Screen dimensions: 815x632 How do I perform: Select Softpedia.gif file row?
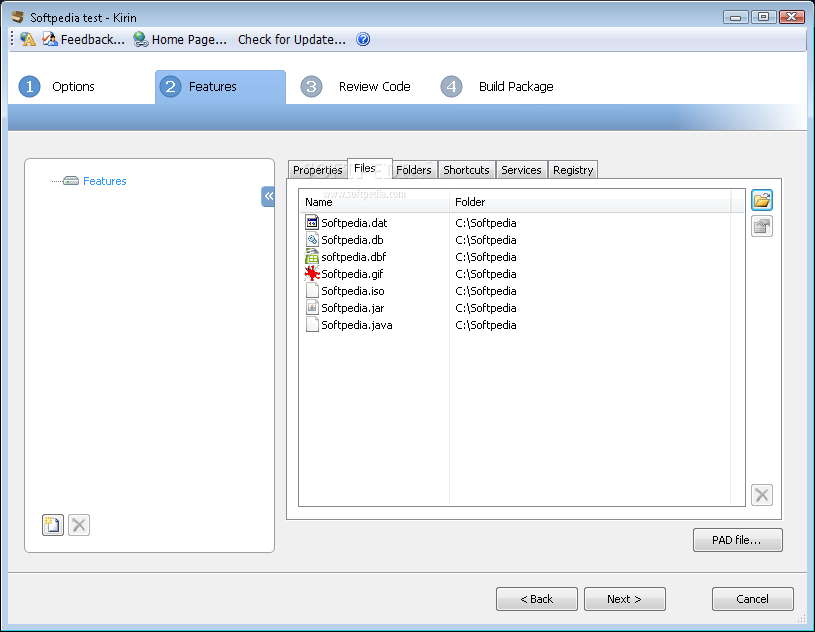tap(522, 274)
